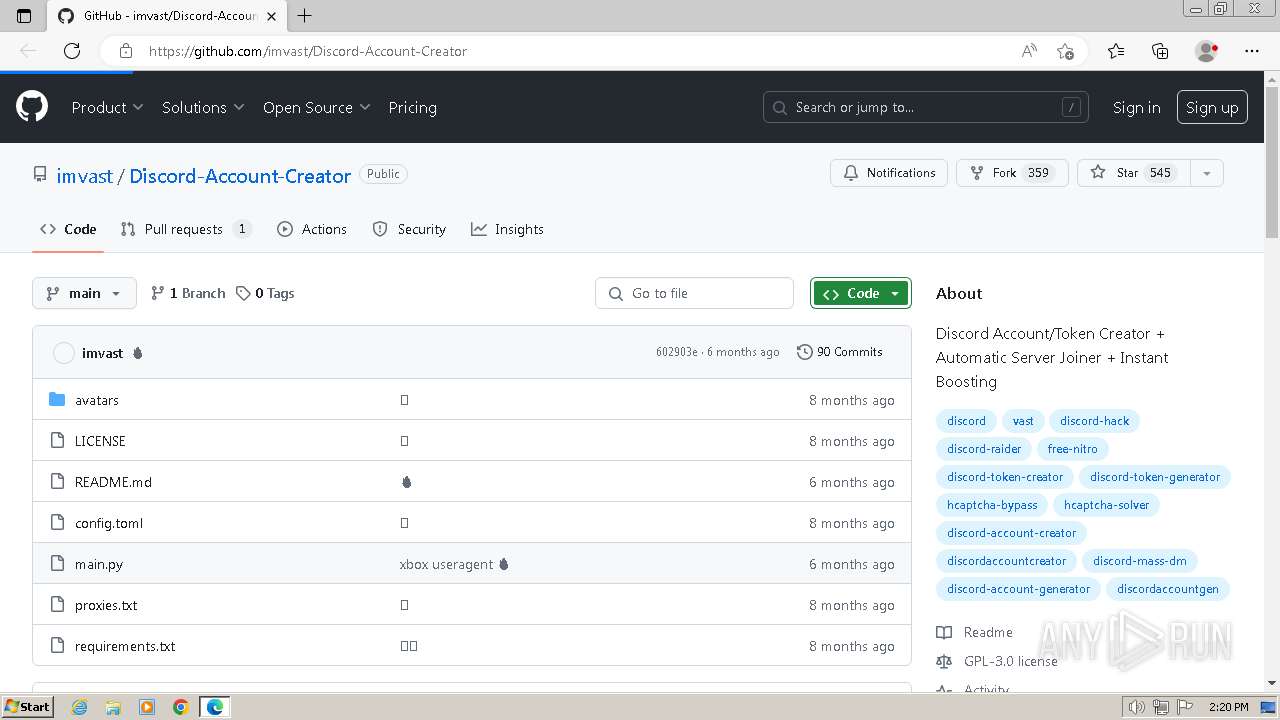This screenshot has height=720, width=1280.
Task: Focus the Search or jump to field
Action: (x=927, y=107)
